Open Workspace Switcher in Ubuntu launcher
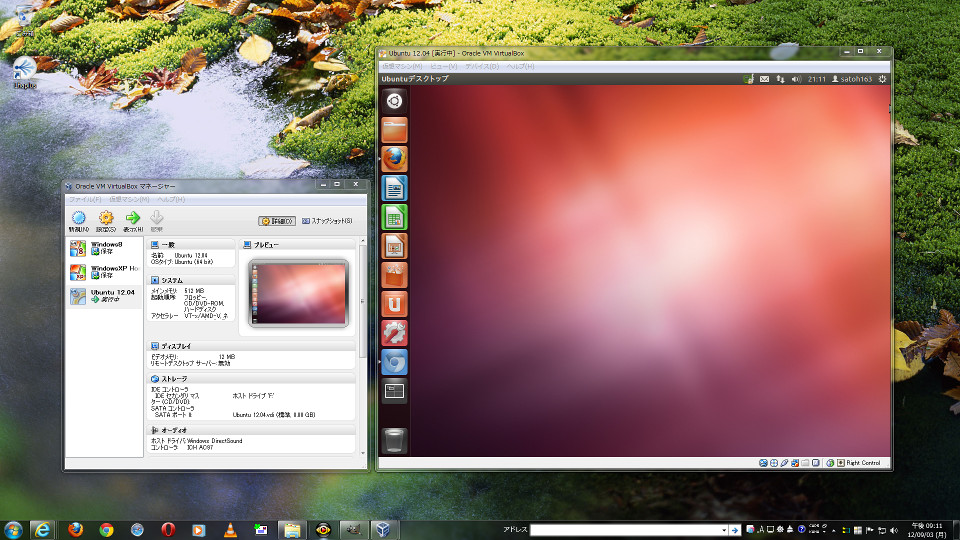 (394, 391)
